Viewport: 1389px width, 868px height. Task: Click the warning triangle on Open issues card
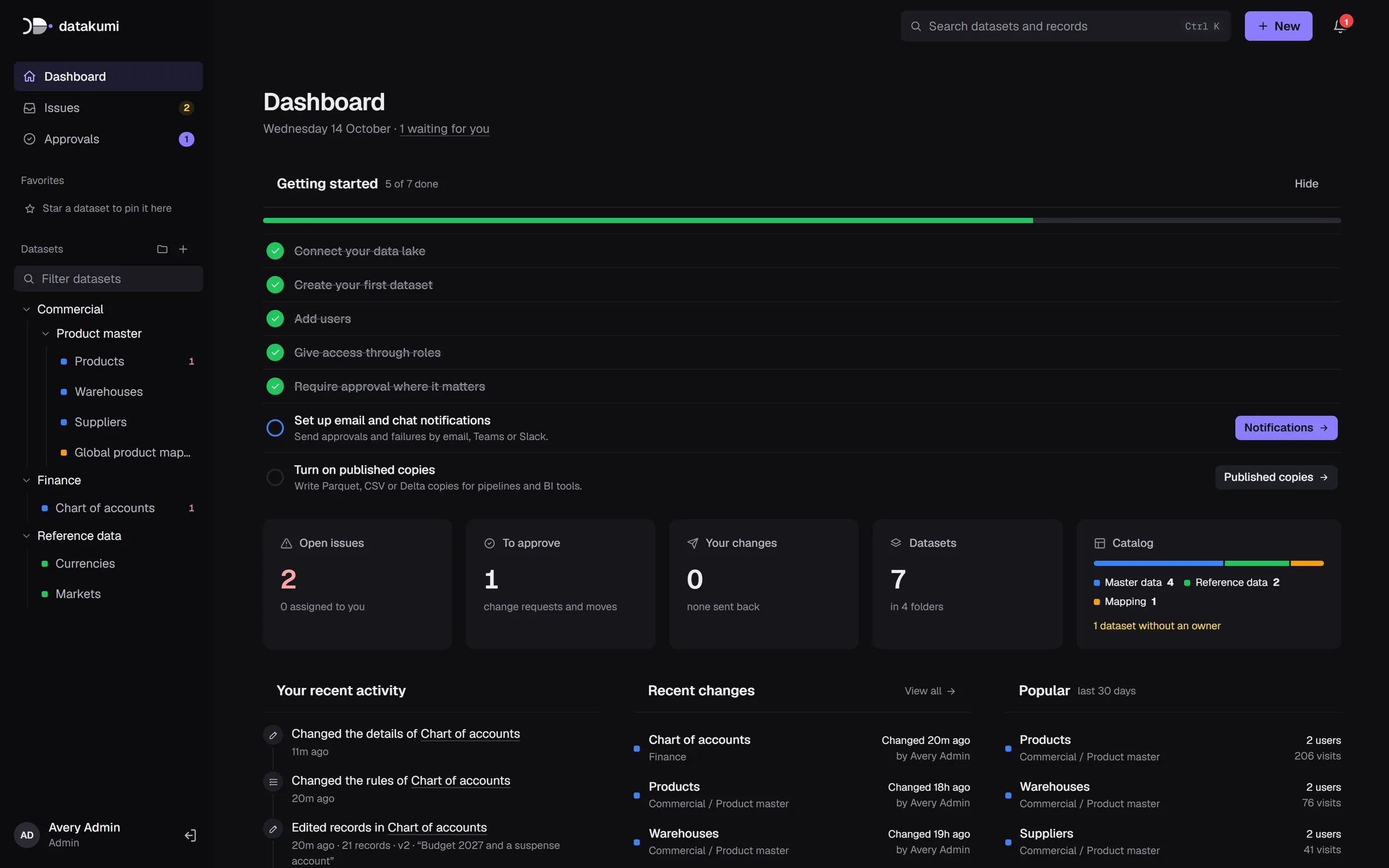pos(286,543)
